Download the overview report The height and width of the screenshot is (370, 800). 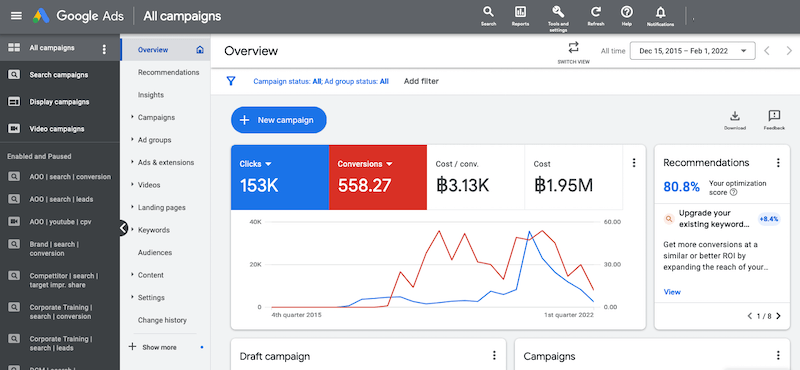(735, 120)
